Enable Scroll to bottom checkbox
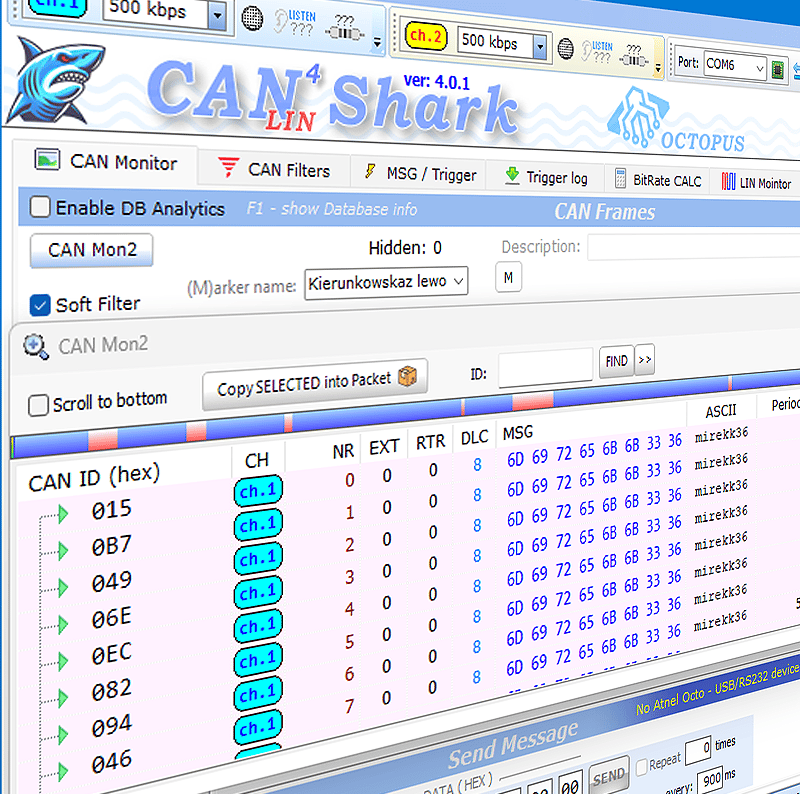 pos(38,405)
